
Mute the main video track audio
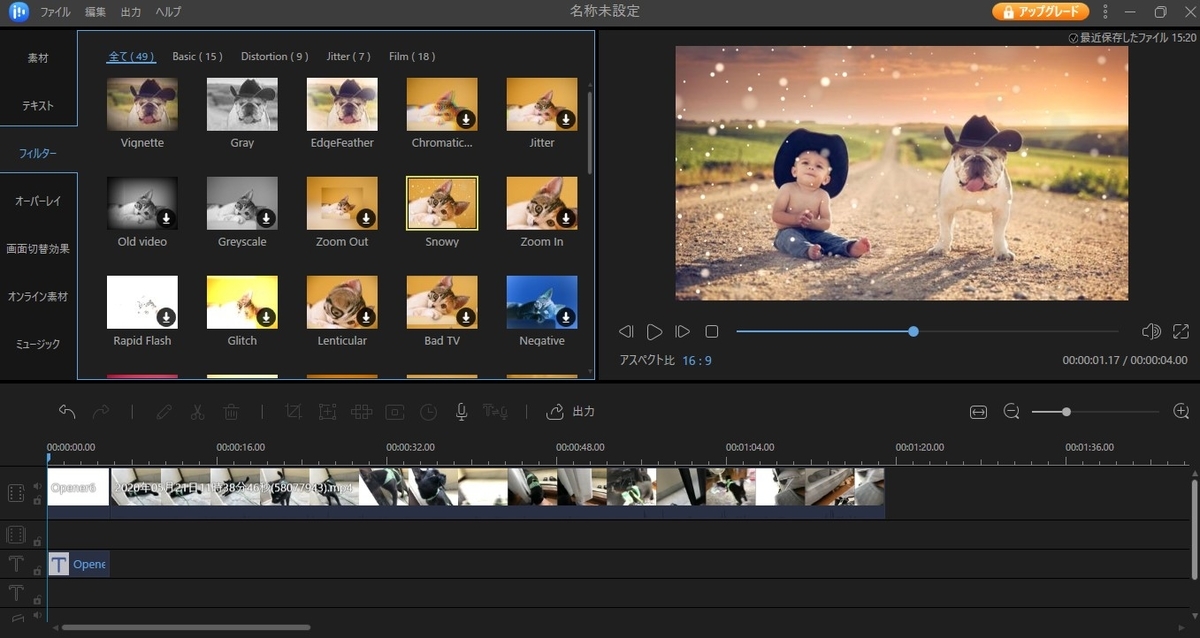(x=36, y=487)
